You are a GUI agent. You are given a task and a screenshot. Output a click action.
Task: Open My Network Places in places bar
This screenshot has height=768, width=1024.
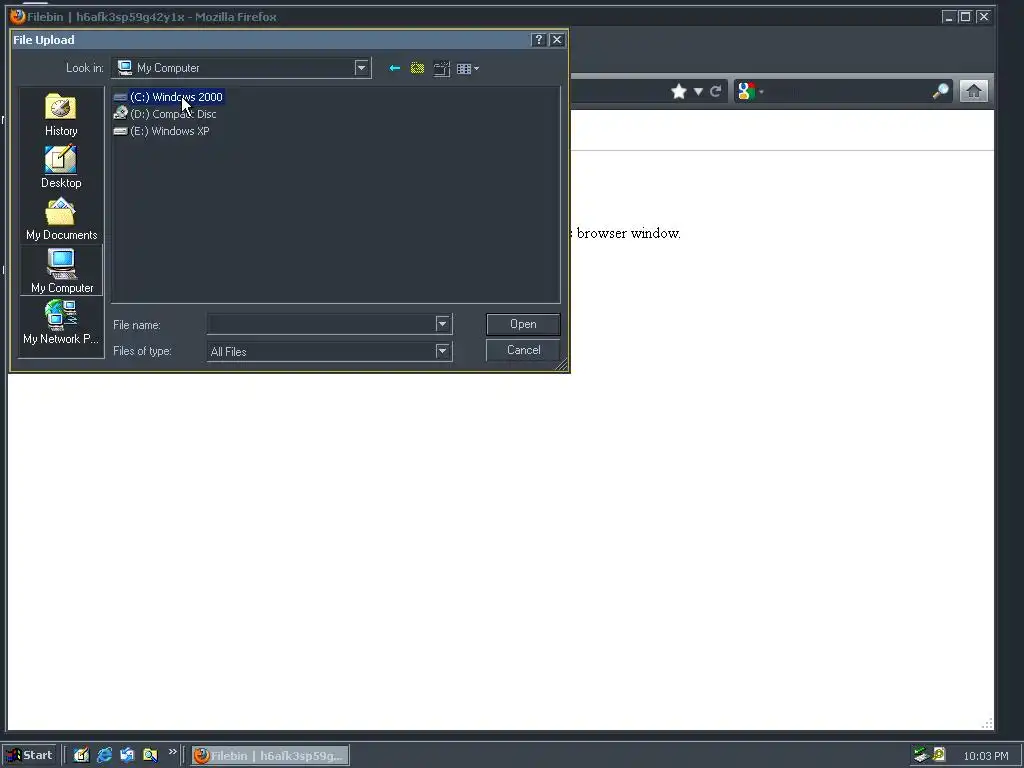(61, 323)
